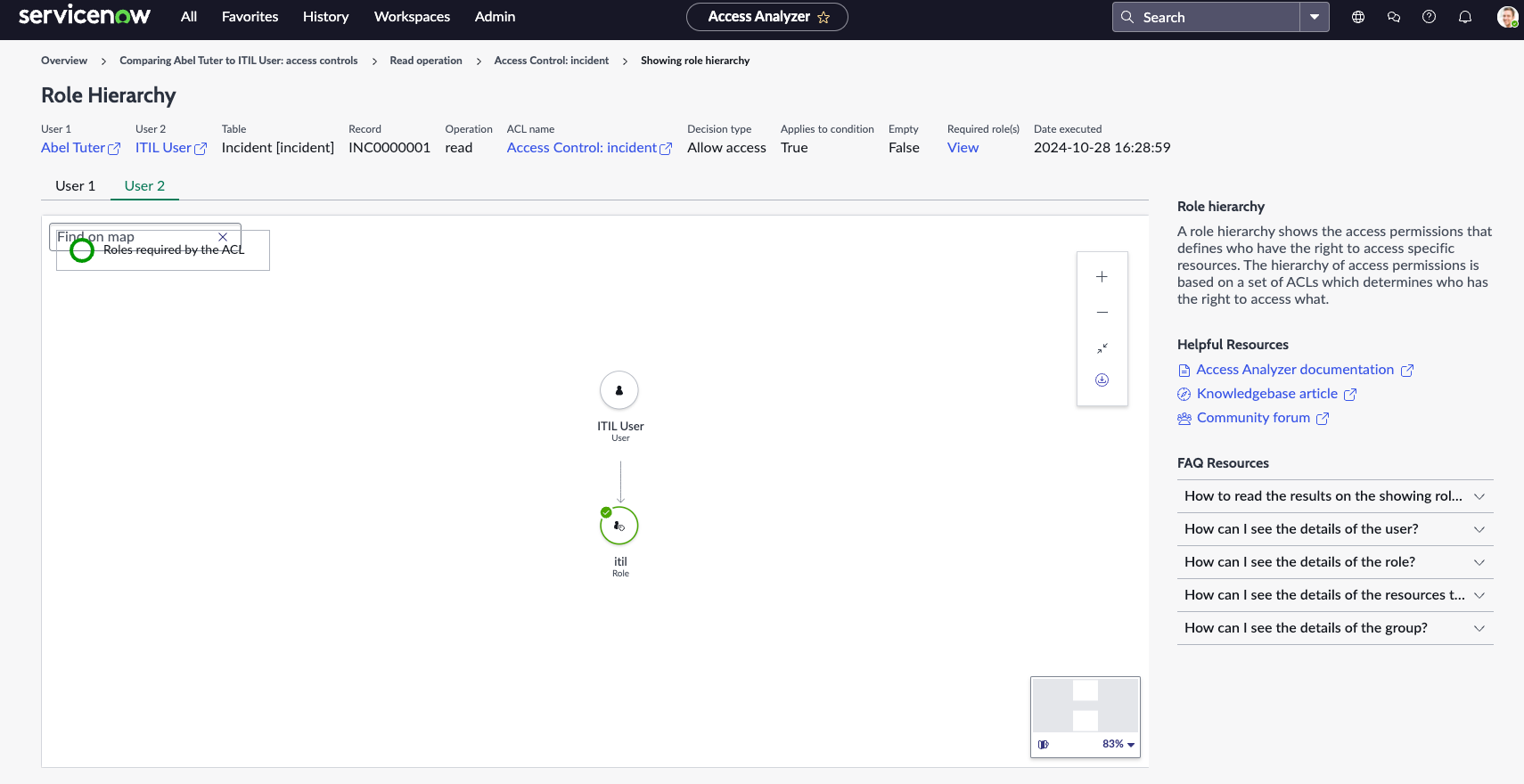Download the role hierarchy map

[1102, 380]
